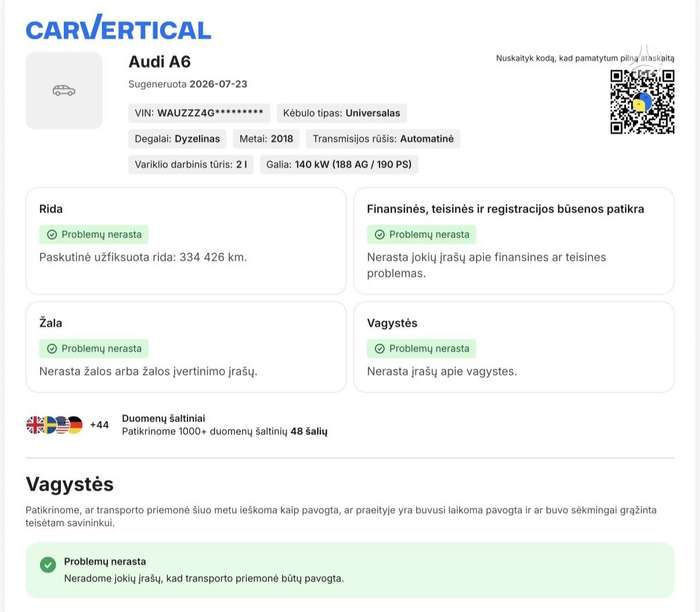Click the QR code for full report
The width and height of the screenshot is (700, 612).
click(x=642, y=102)
